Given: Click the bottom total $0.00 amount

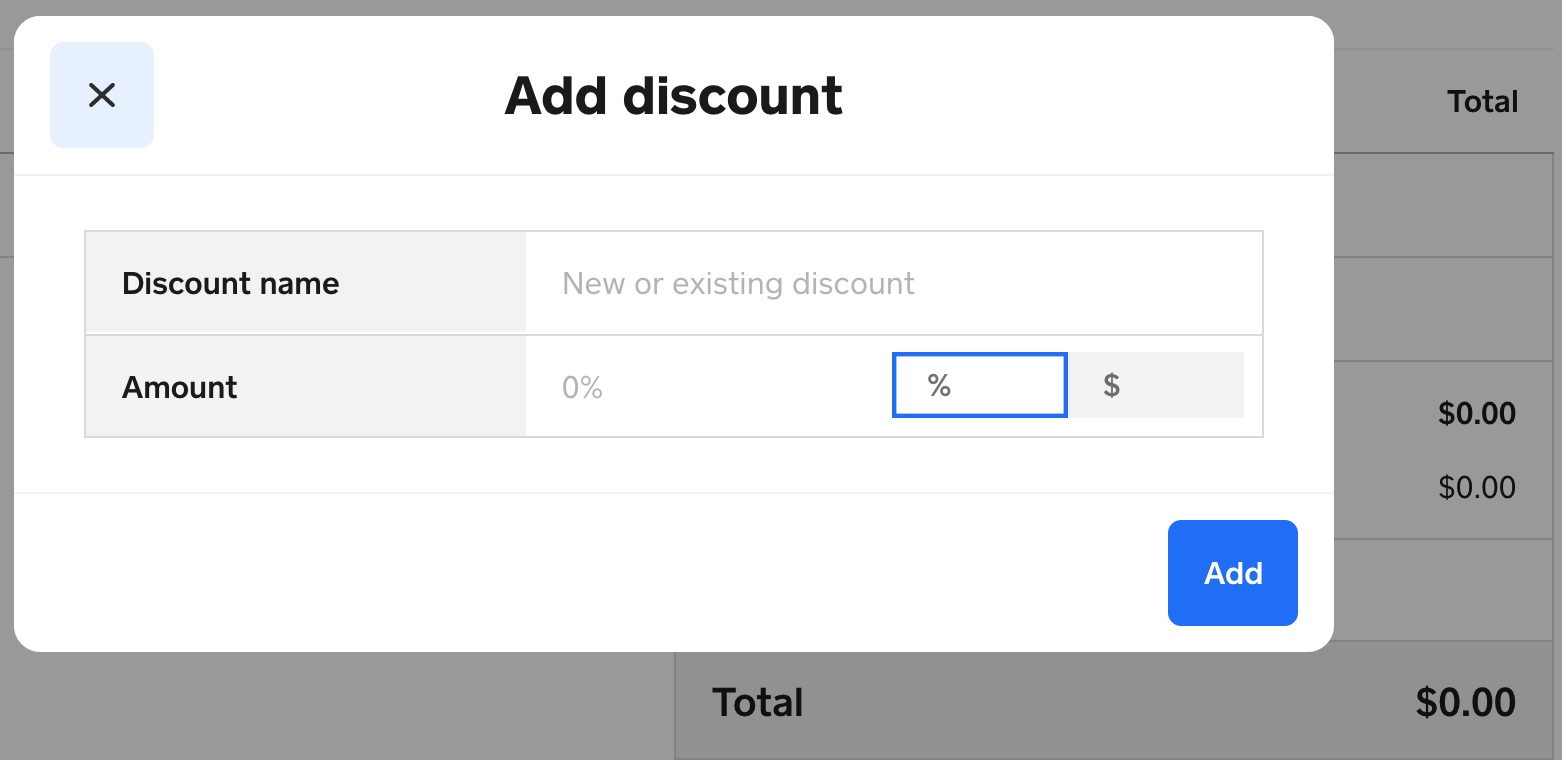Looking at the screenshot, I should pyautogui.click(x=1465, y=702).
